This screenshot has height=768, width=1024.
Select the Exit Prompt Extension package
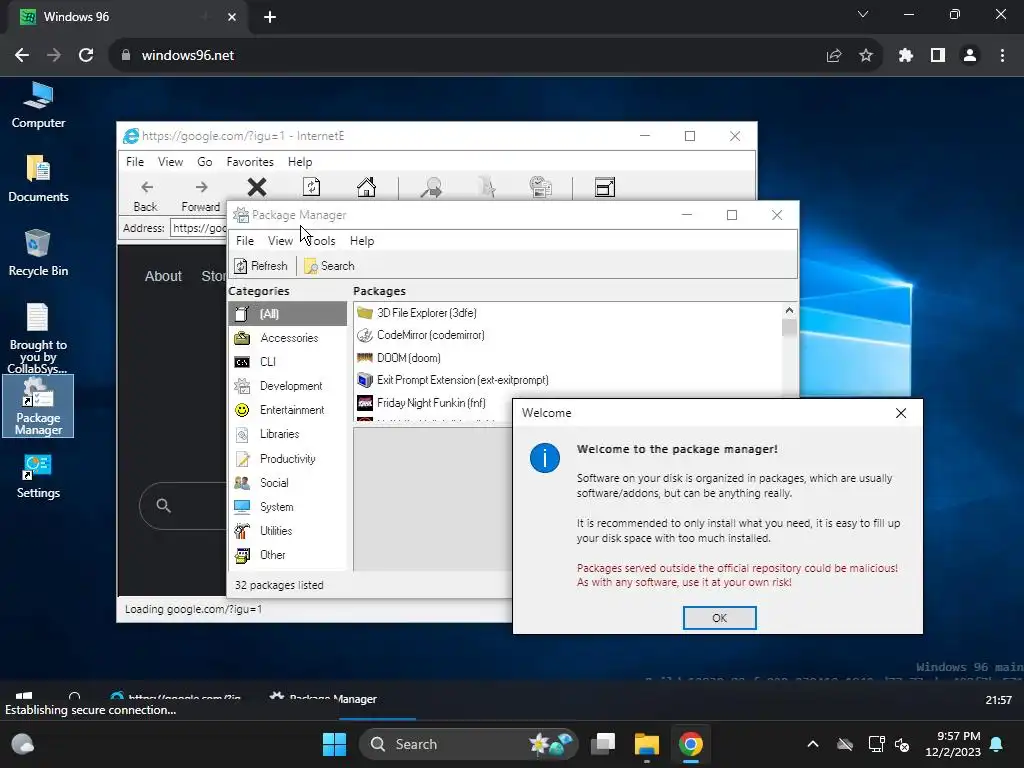[568, 380]
